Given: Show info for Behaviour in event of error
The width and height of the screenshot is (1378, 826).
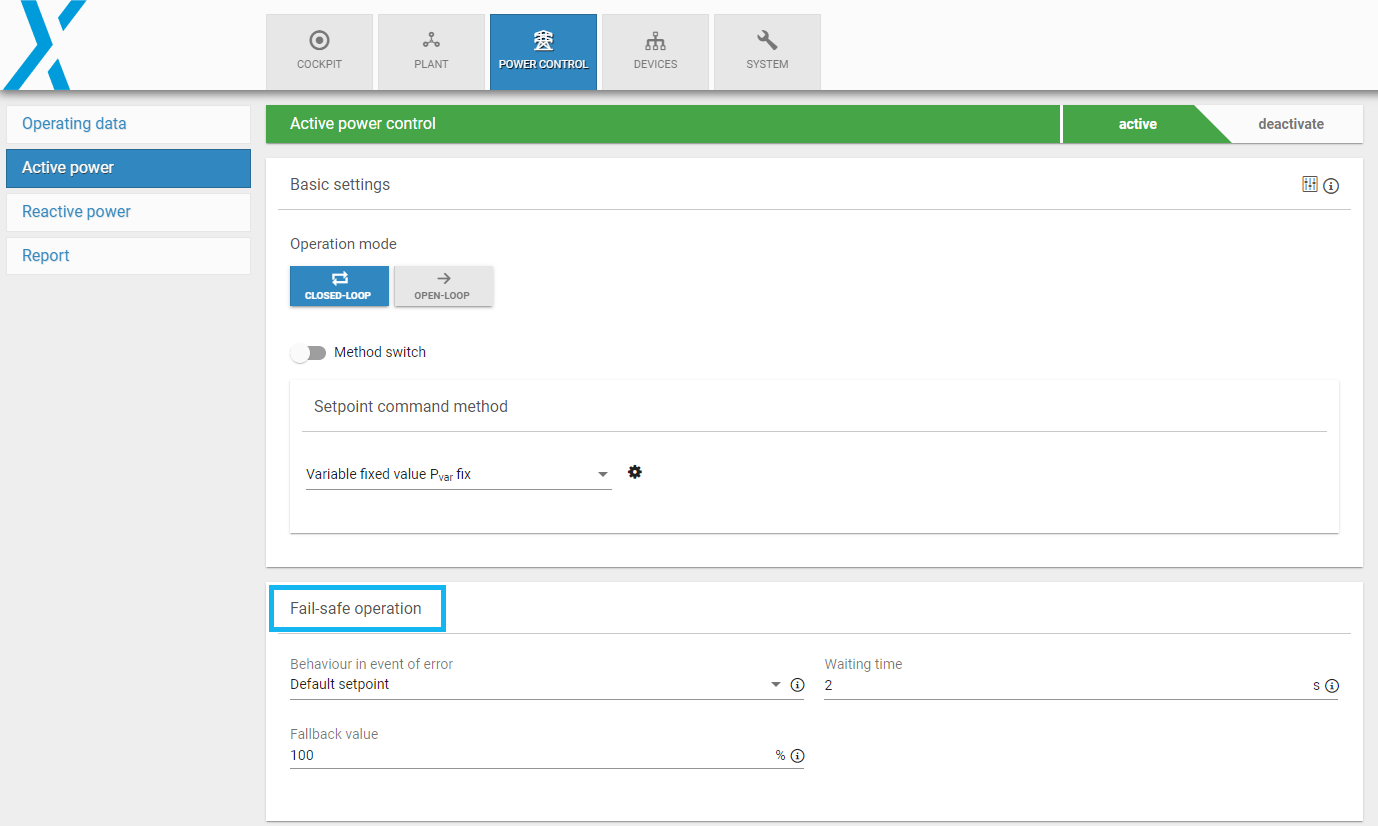Looking at the screenshot, I should [797, 686].
